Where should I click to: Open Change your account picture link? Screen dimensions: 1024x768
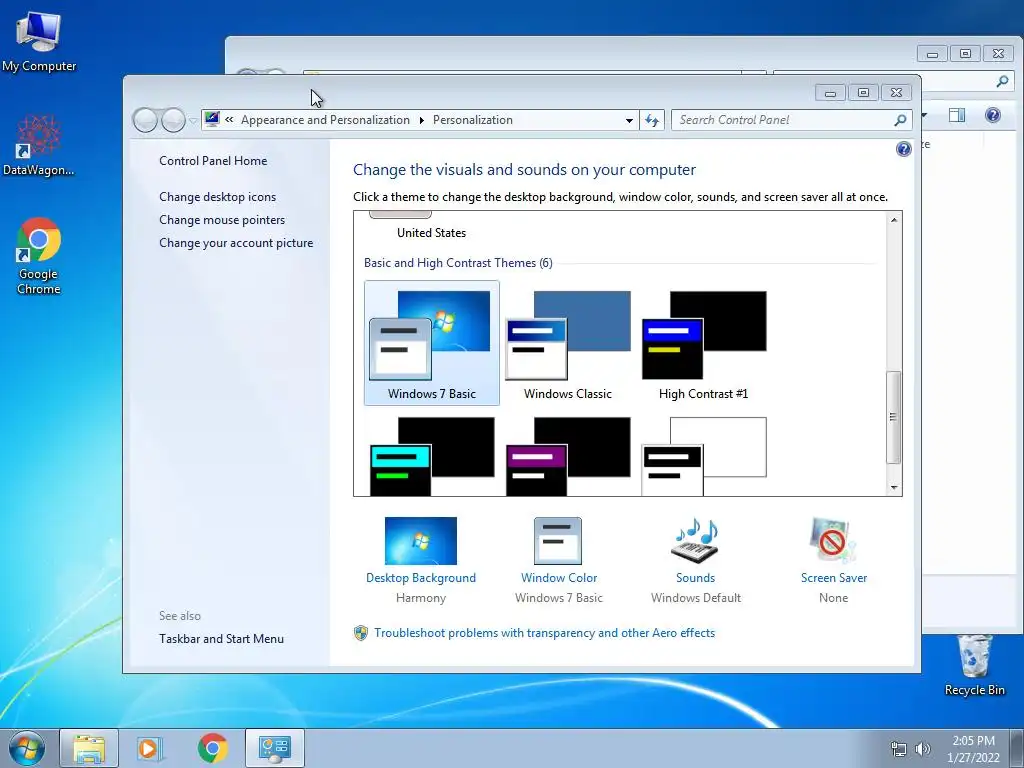click(236, 242)
